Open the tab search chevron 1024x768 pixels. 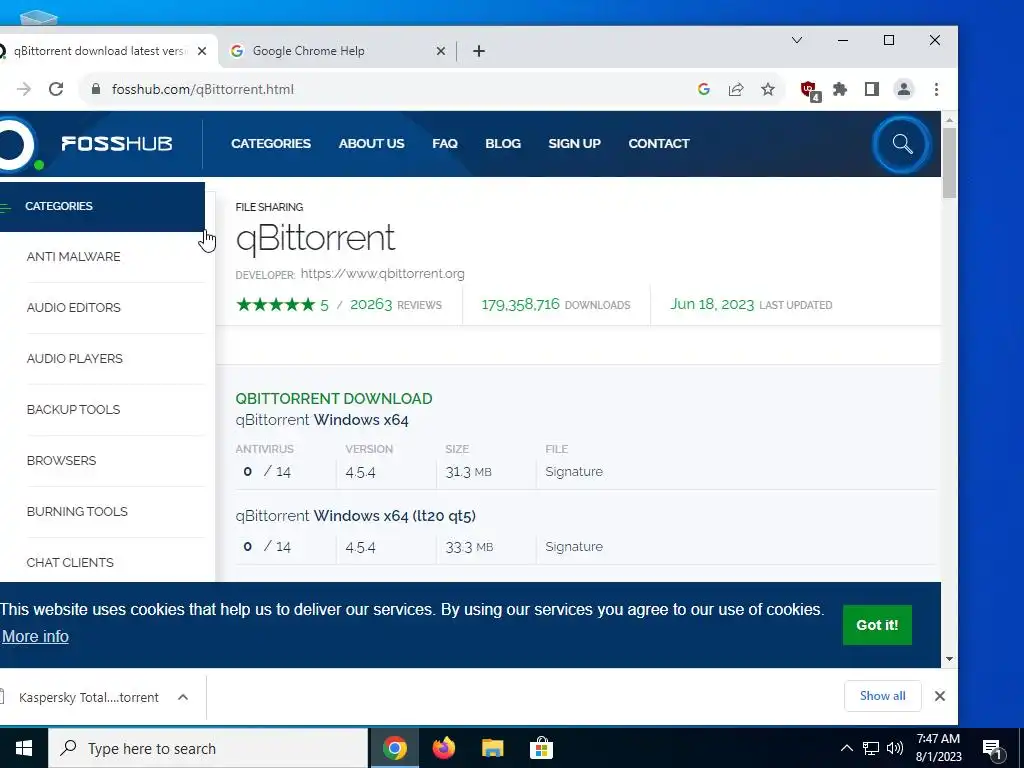(797, 40)
